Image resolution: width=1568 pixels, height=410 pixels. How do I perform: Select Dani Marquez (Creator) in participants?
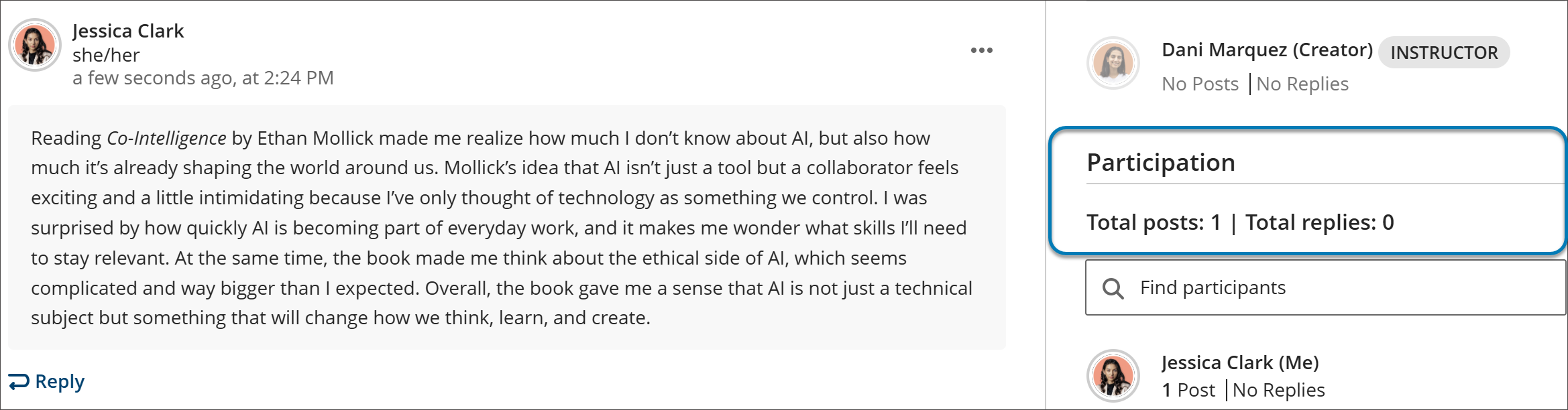(1267, 50)
